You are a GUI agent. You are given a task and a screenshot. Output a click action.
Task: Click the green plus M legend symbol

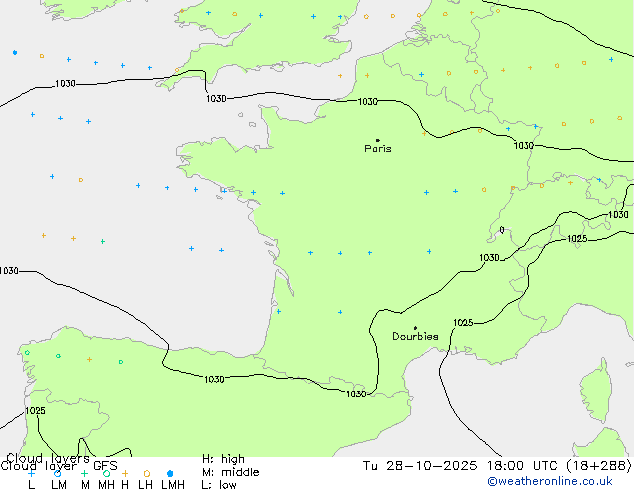[x=84, y=473]
